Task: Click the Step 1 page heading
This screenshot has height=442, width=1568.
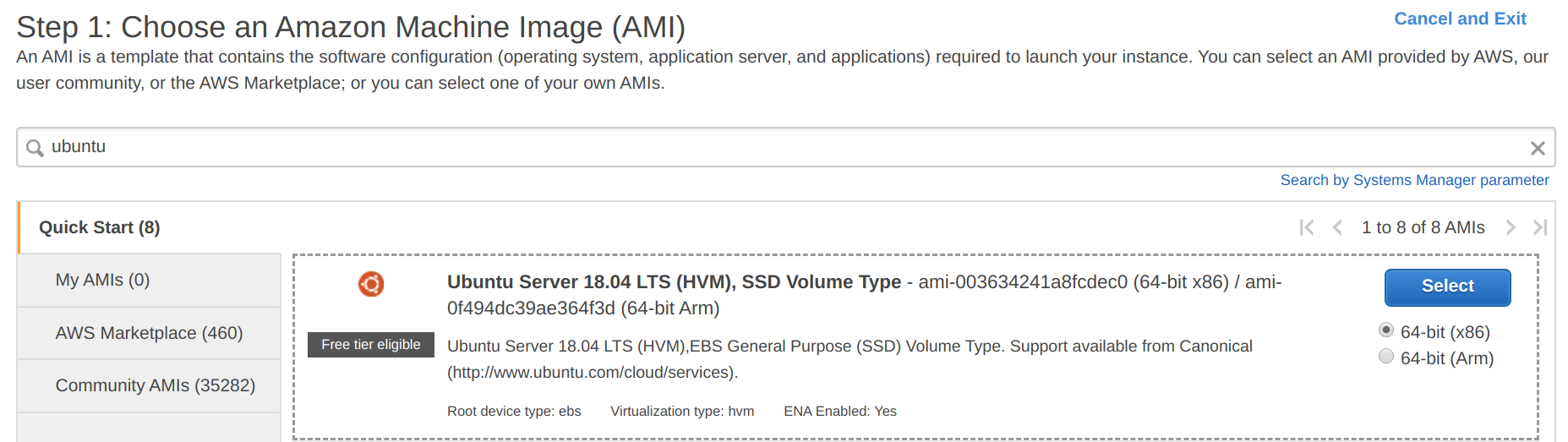Action: pyautogui.click(x=351, y=27)
